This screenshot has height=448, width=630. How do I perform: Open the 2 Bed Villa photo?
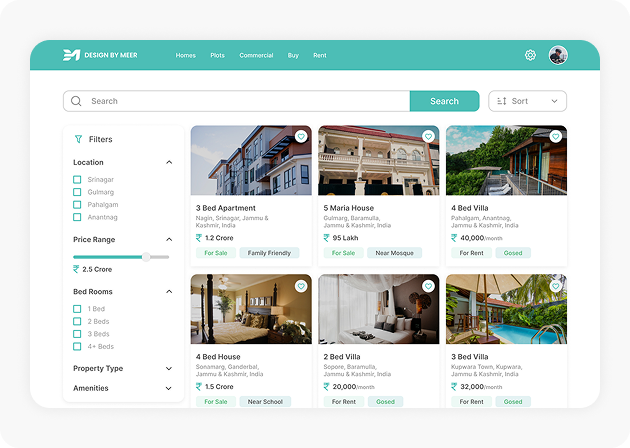378,309
